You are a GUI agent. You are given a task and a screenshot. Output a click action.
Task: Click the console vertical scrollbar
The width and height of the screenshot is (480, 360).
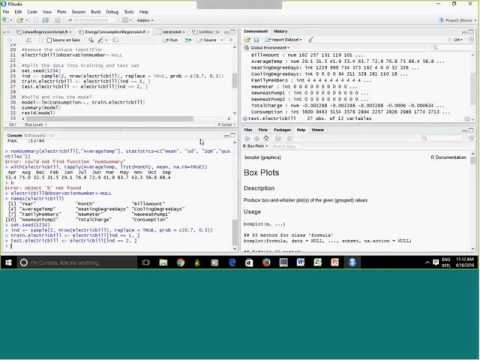point(235,232)
